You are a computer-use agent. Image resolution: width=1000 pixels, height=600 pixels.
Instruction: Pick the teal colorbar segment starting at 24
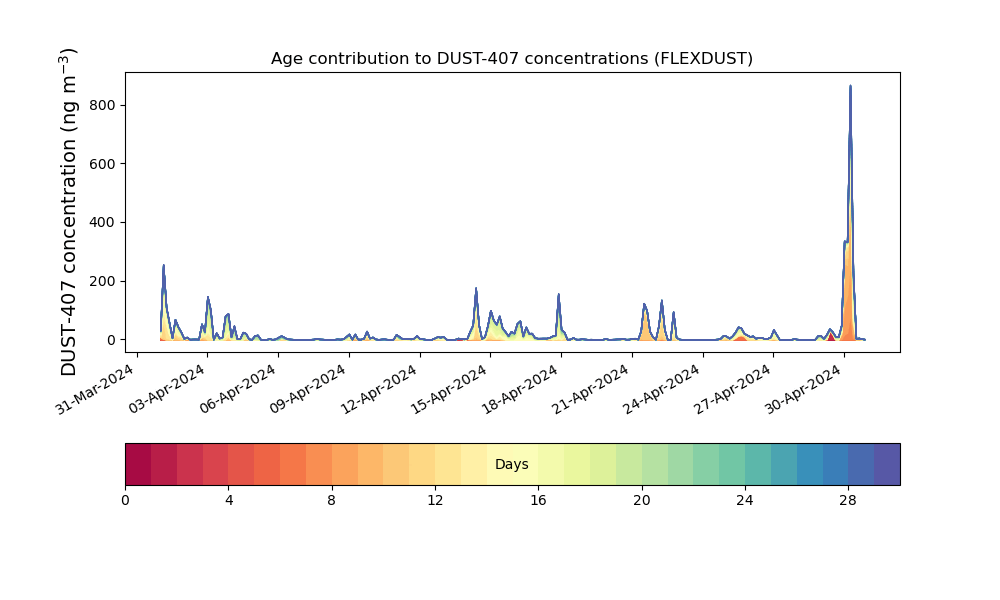coord(758,464)
